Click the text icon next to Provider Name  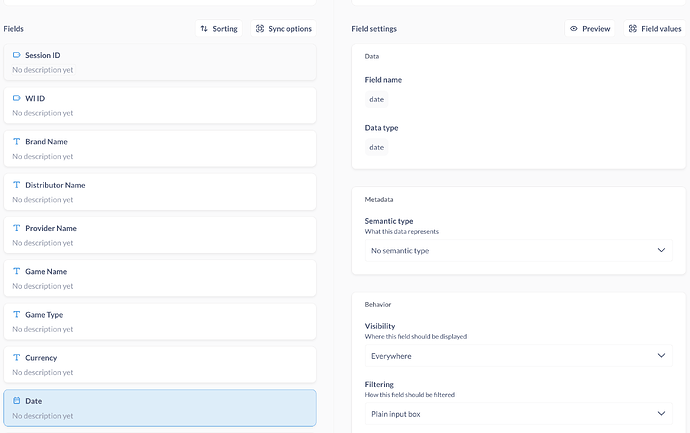coord(16,228)
